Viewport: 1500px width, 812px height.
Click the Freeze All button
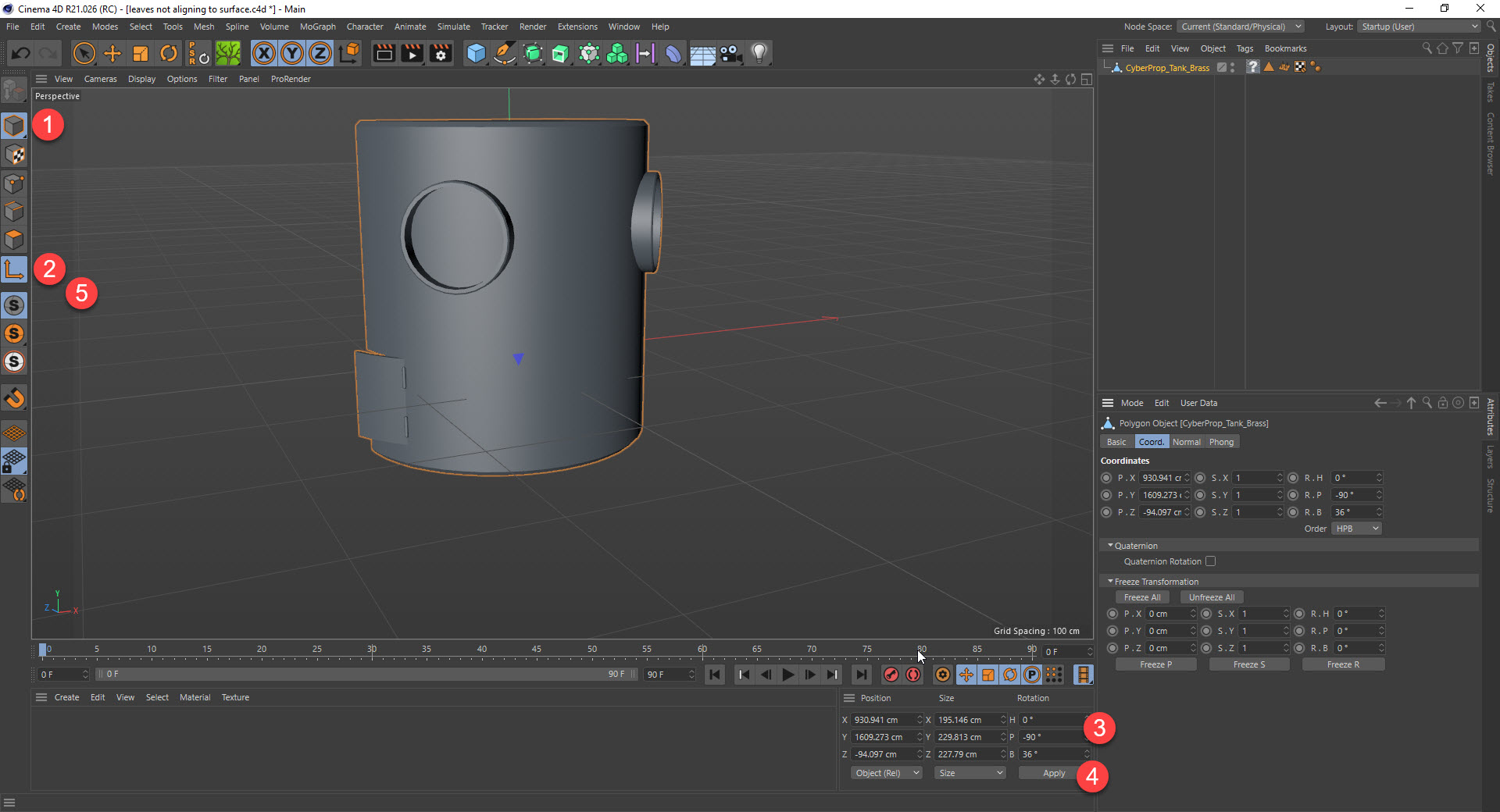[x=1141, y=597]
